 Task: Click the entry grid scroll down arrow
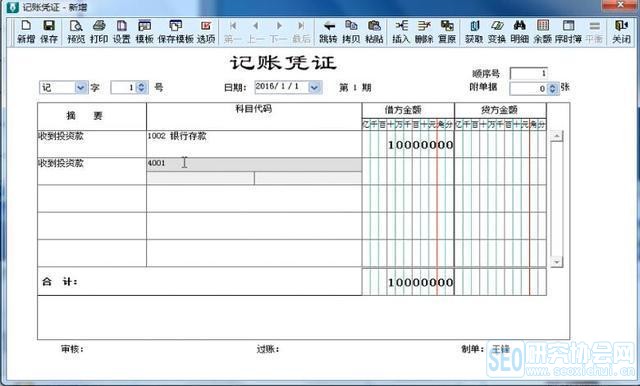[556, 262]
